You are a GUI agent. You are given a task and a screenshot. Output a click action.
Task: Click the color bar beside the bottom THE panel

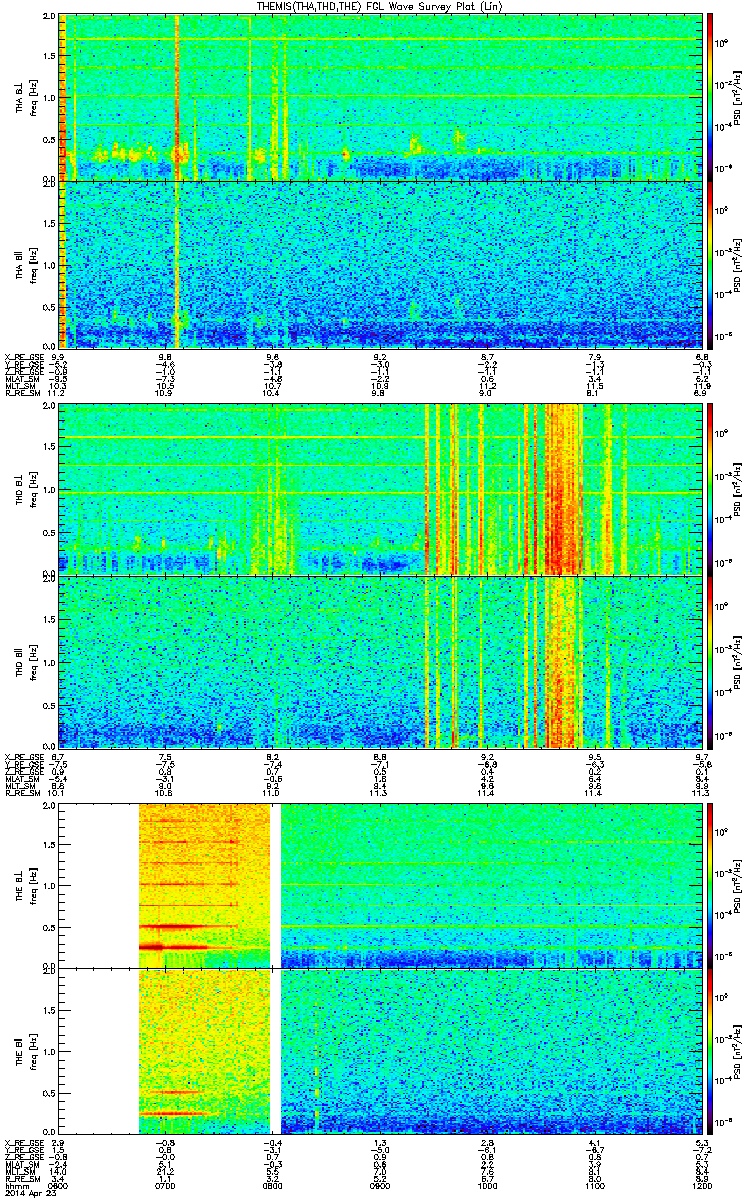pyautogui.click(x=711, y=1050)
